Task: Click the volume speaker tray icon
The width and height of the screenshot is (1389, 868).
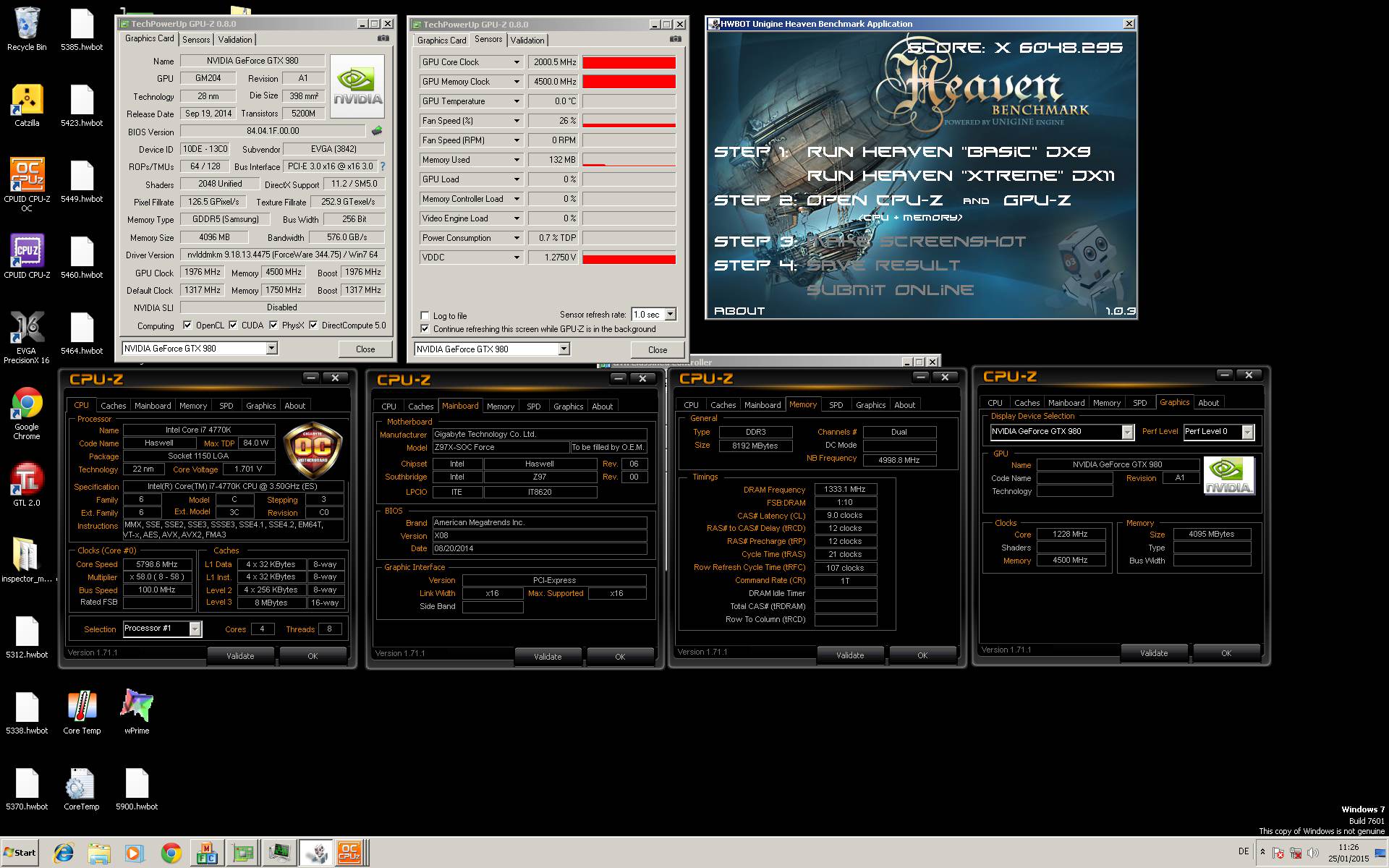Action: click(1313, 854)
